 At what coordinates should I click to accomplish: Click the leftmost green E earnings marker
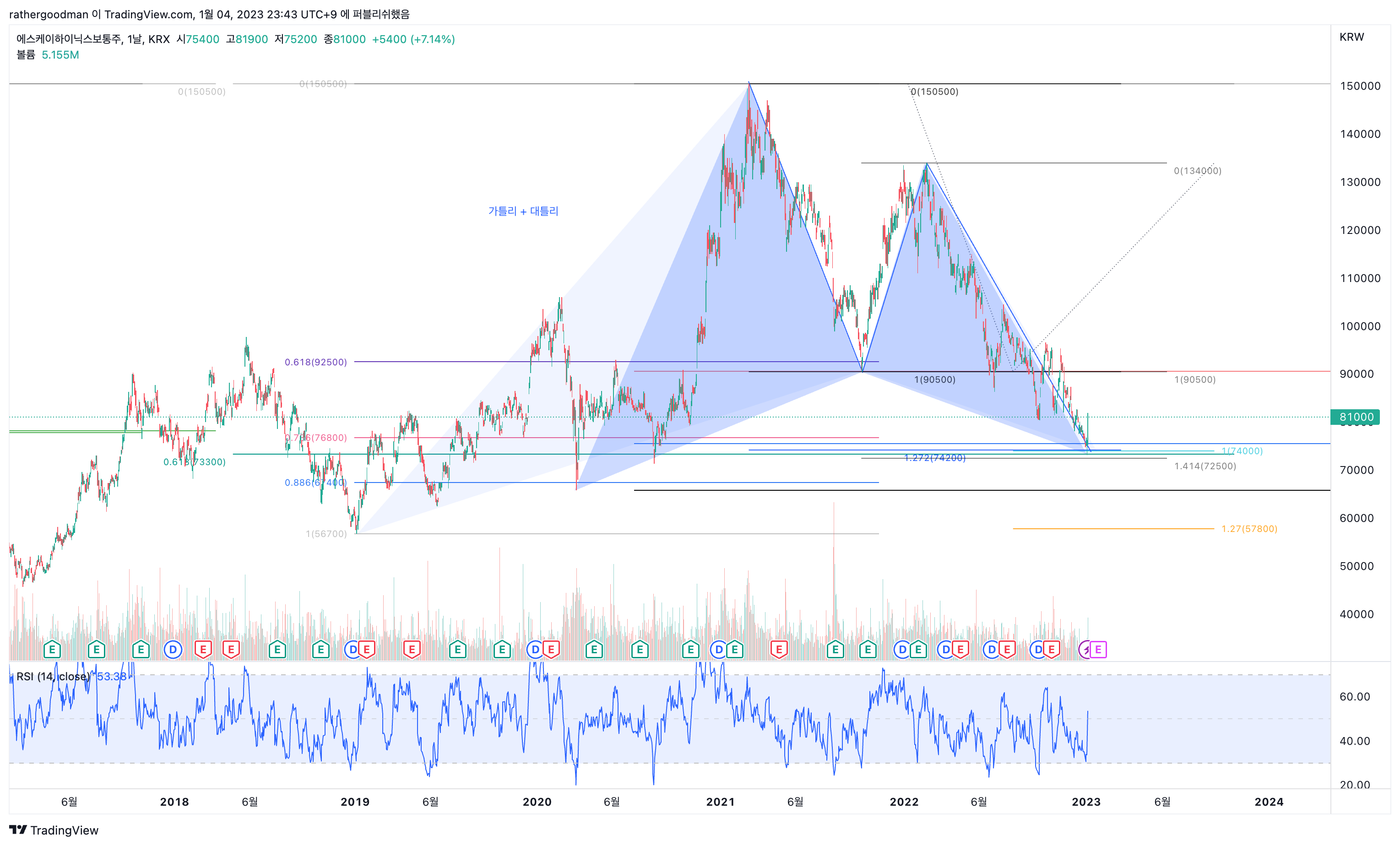click(52, 650)
